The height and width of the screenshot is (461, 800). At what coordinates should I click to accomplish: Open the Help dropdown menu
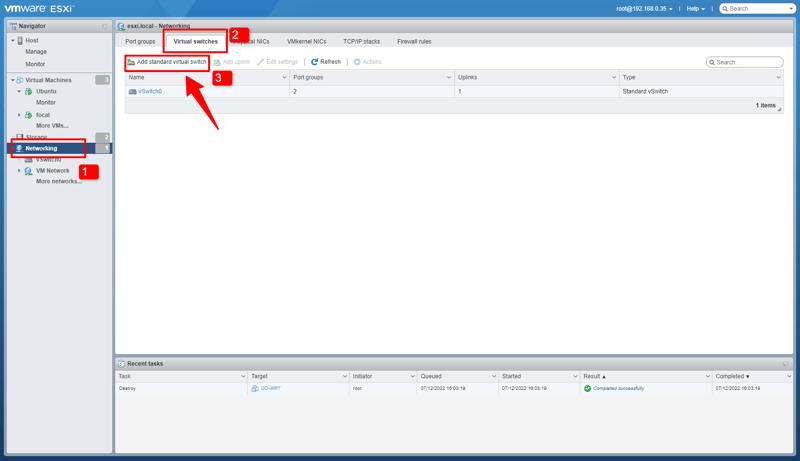pyautogui.click(x=695, y=9)
